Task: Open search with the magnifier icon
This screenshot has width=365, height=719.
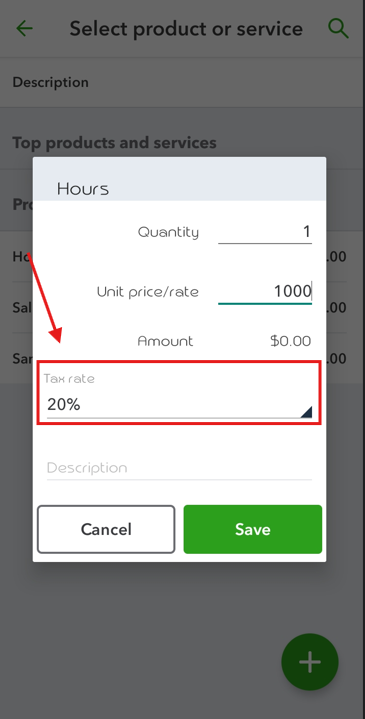Action: tap(338, 28)
